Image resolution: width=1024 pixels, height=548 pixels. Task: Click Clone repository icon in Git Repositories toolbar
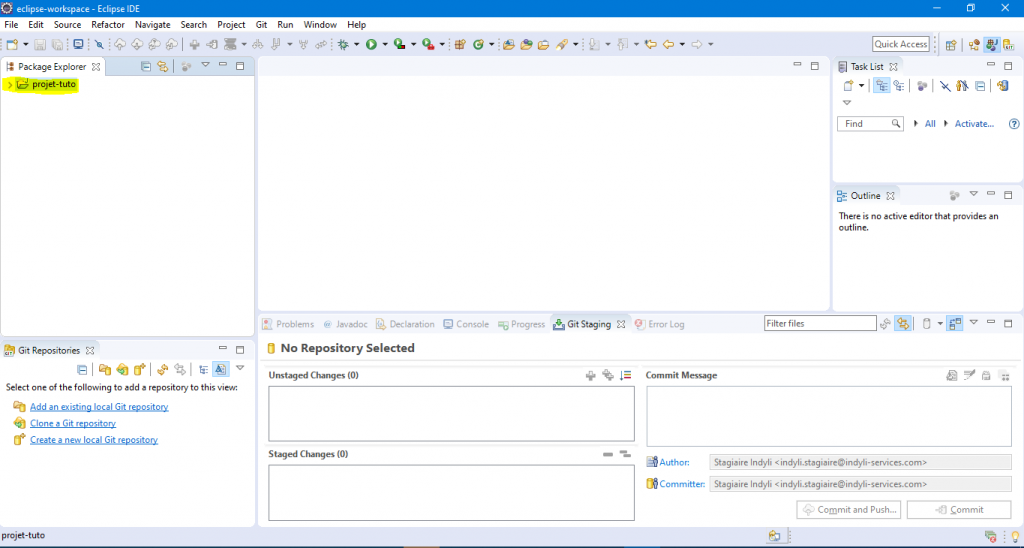(x=122, y=370)
